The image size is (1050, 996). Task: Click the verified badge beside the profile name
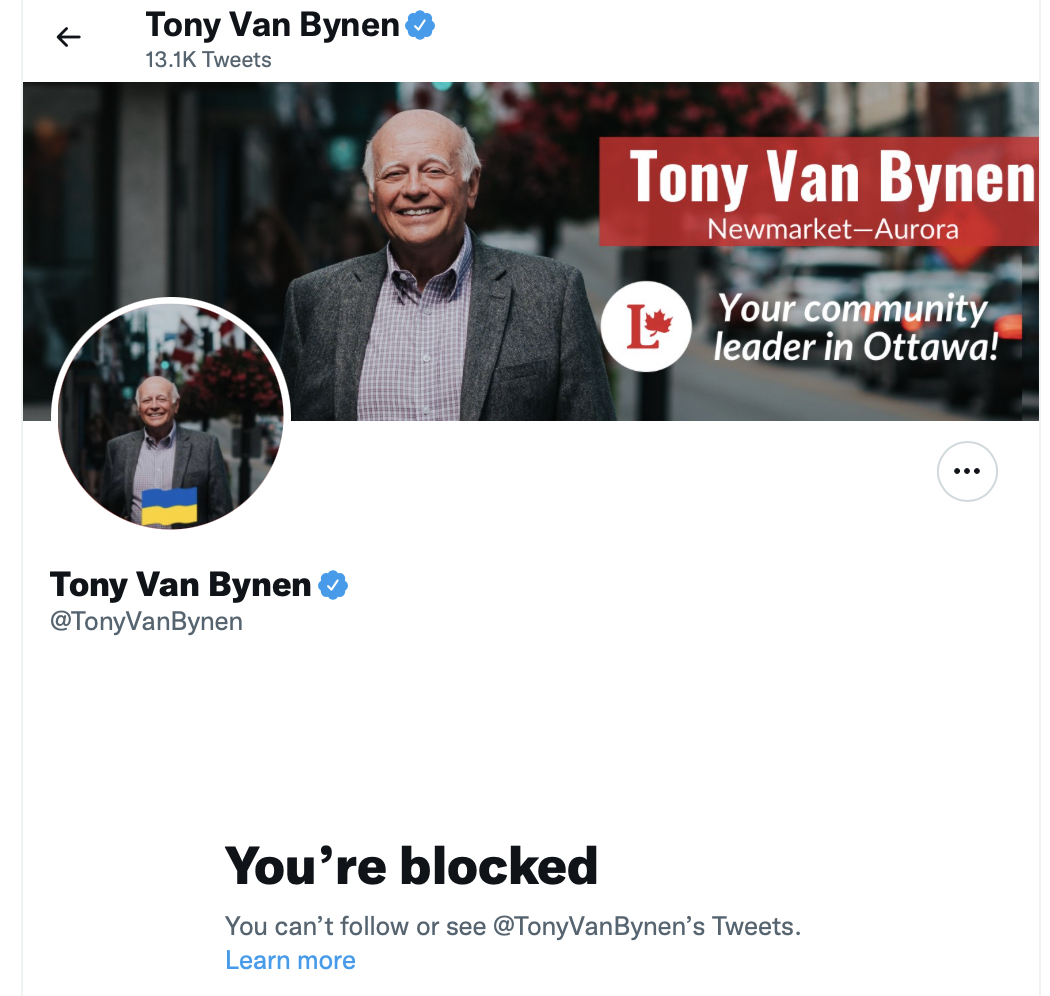click(333, 585)
